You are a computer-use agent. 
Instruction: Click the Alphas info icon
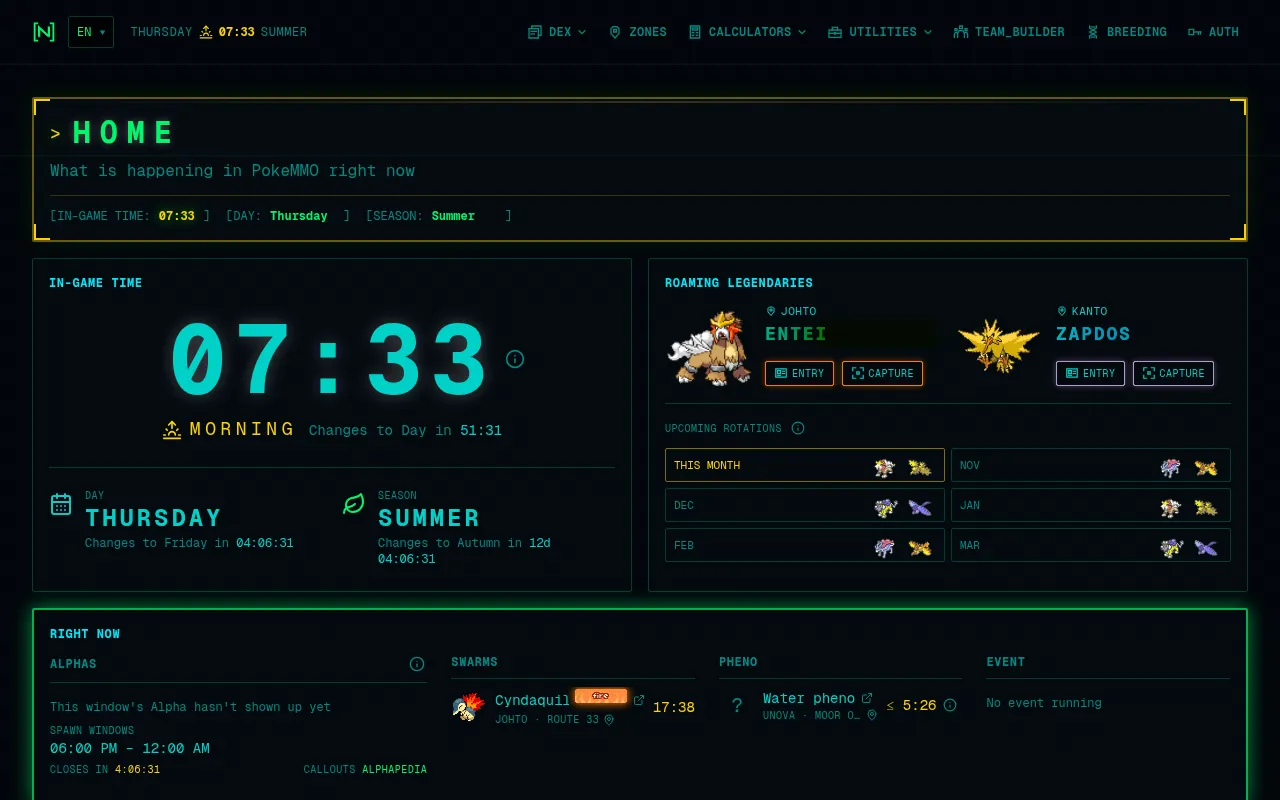(417, 664)
